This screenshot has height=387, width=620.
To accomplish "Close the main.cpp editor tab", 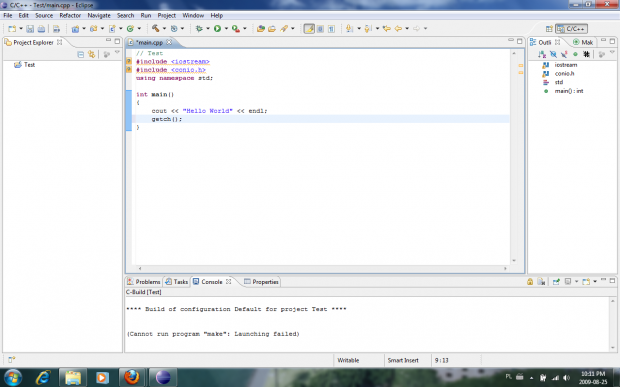I will tap(169, 42).
